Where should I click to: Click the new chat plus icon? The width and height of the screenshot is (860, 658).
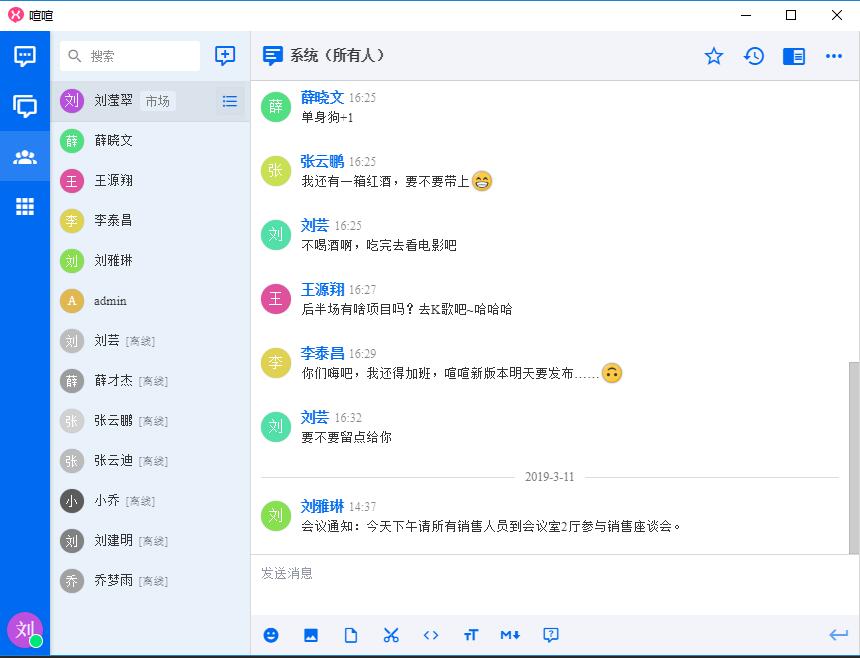coord(226,56)
